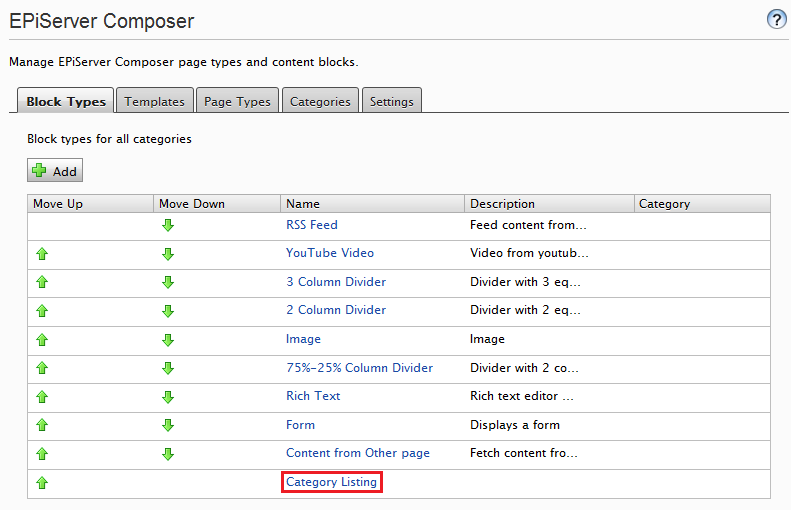
Task: Select the 'Fetch content fro...' description
Action: (524, 453)
